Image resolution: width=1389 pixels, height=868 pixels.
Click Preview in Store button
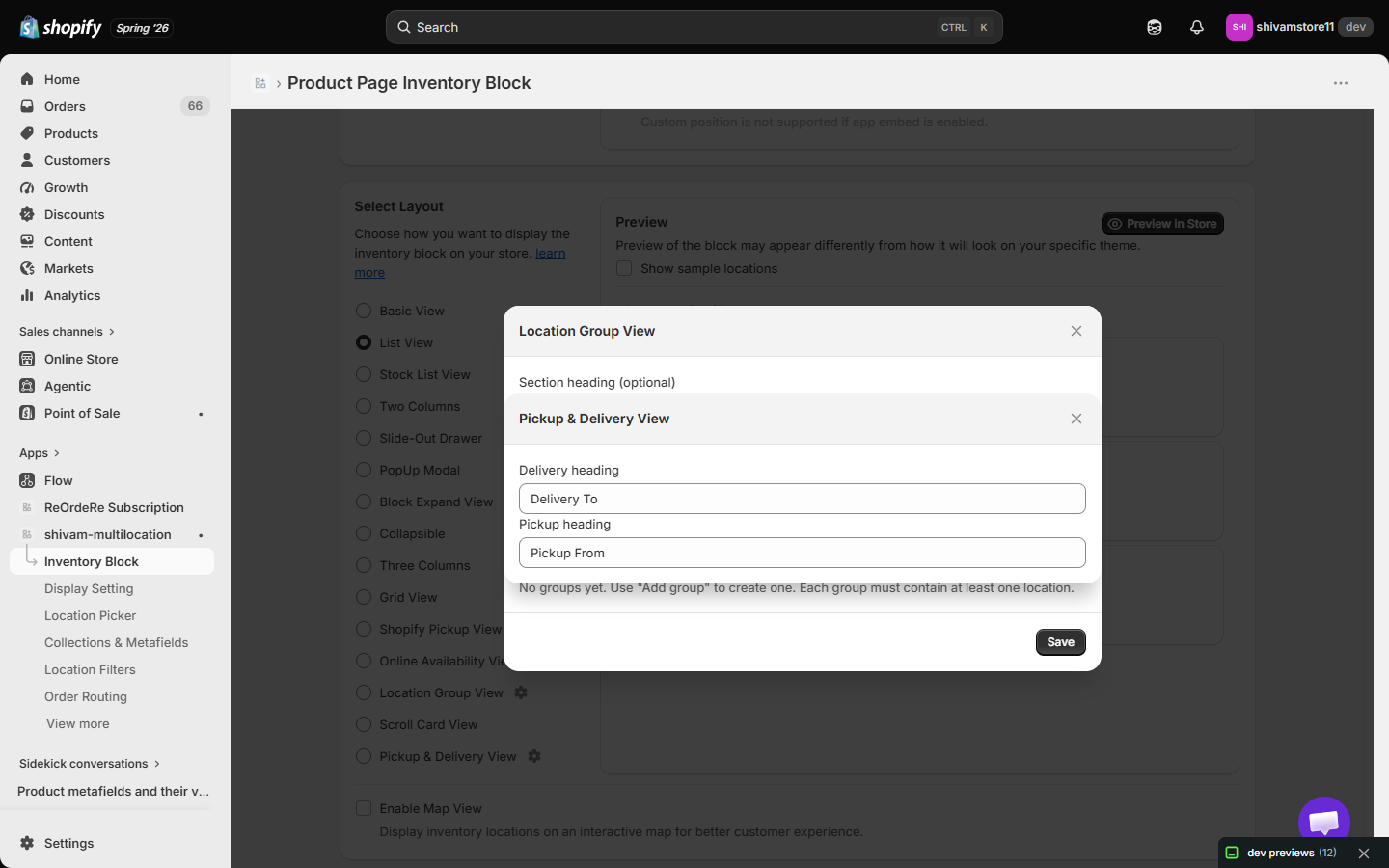click(1162, 224)
